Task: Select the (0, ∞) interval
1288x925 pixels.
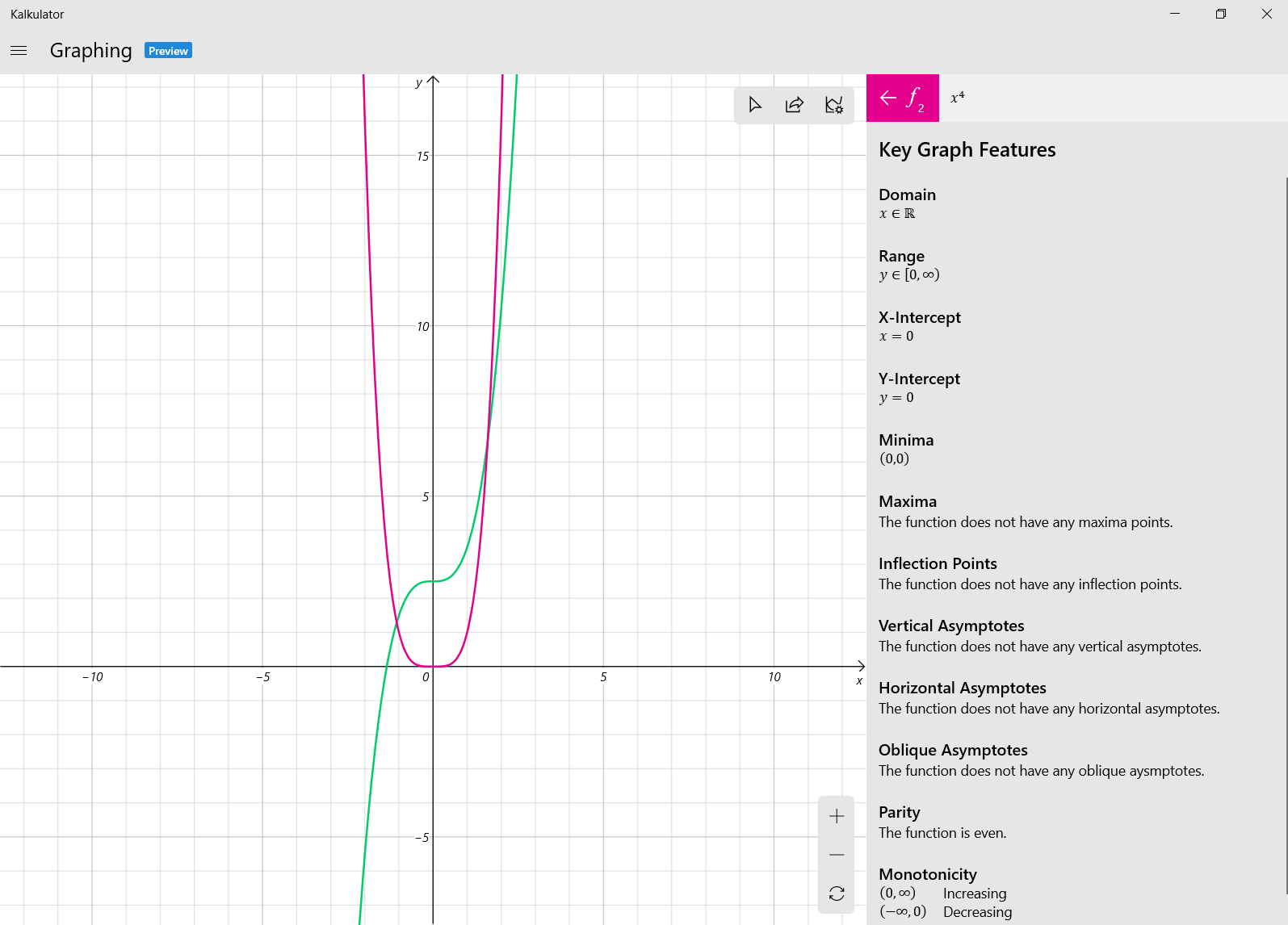Action: click(x=897, y=894)
